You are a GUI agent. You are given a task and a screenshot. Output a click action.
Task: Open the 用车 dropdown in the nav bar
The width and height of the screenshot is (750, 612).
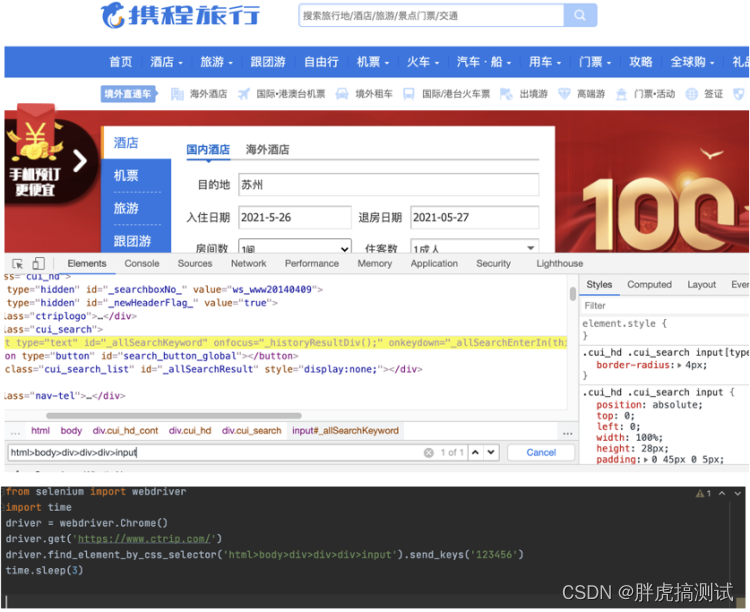click(x=545, y=62)
